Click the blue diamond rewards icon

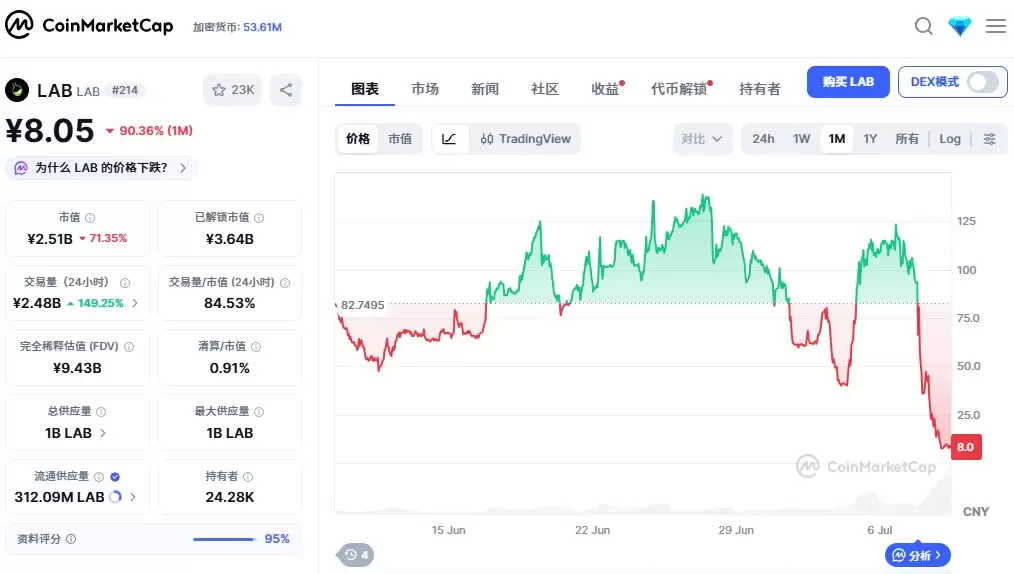point(960,27)
